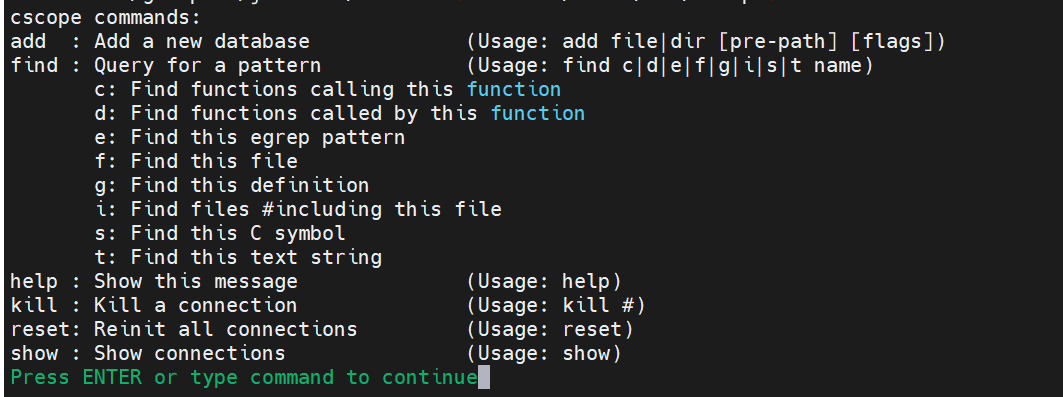1063x397 pixels.
Task: Click 'Query for a pattern' text
Action: click(207, 66)
